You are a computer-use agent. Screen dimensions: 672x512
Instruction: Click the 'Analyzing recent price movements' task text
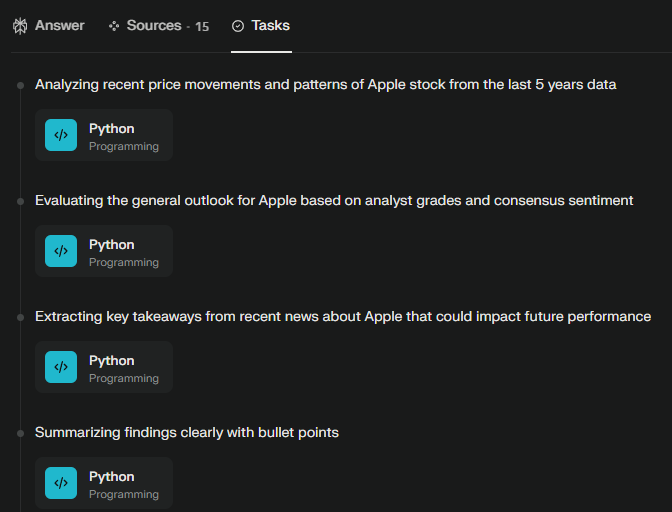pos(326,84)
